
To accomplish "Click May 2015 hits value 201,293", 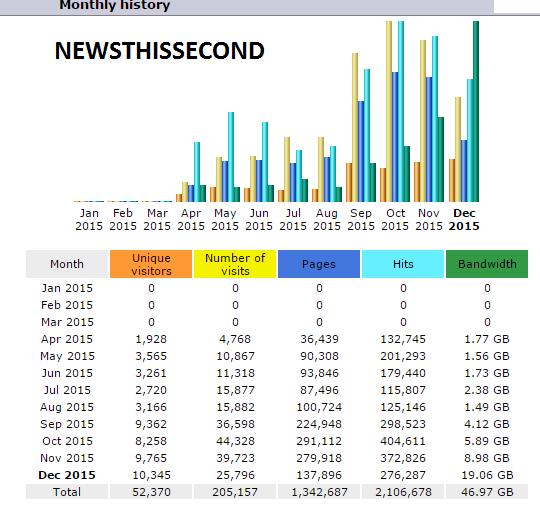I will click(x=403, y=356).
